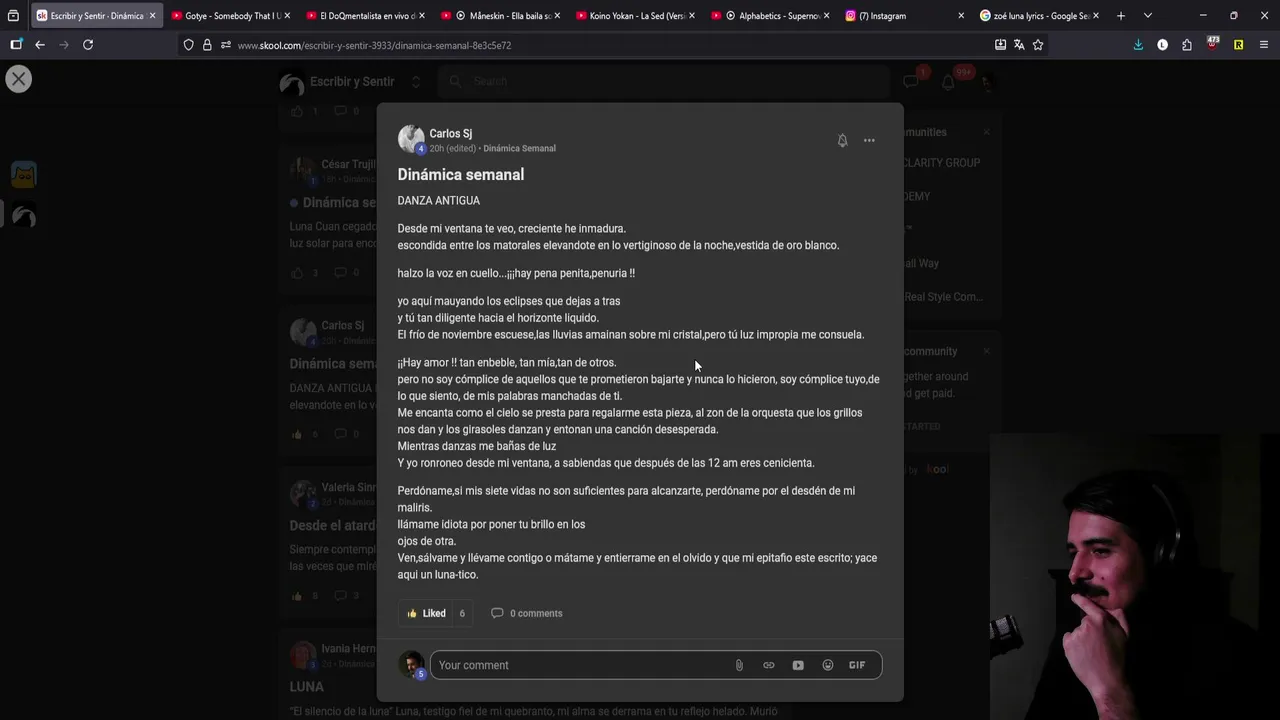Screen dimensions: 1280x720
Task: Focus the Your comment input field
Action: [x=580, y=665]
